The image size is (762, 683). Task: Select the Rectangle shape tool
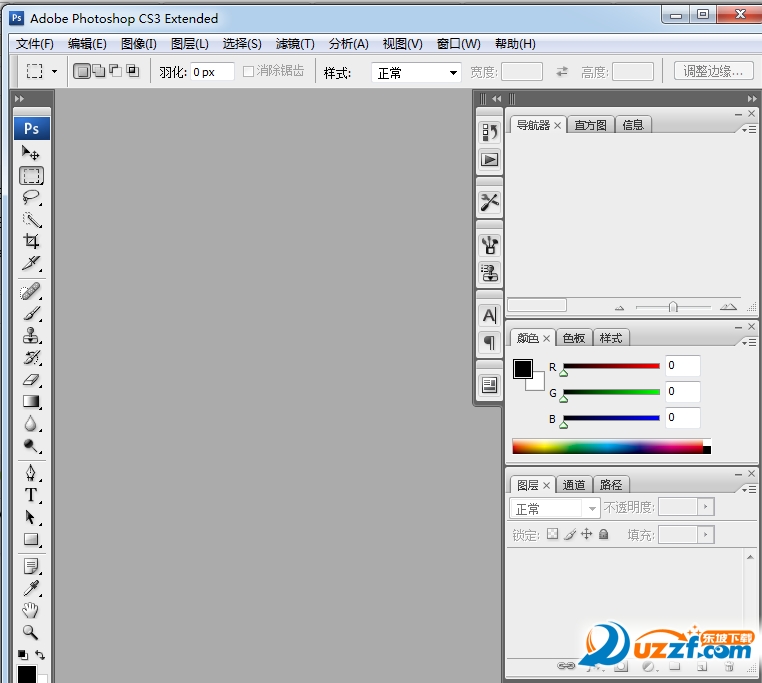click(x=31, y=539)
